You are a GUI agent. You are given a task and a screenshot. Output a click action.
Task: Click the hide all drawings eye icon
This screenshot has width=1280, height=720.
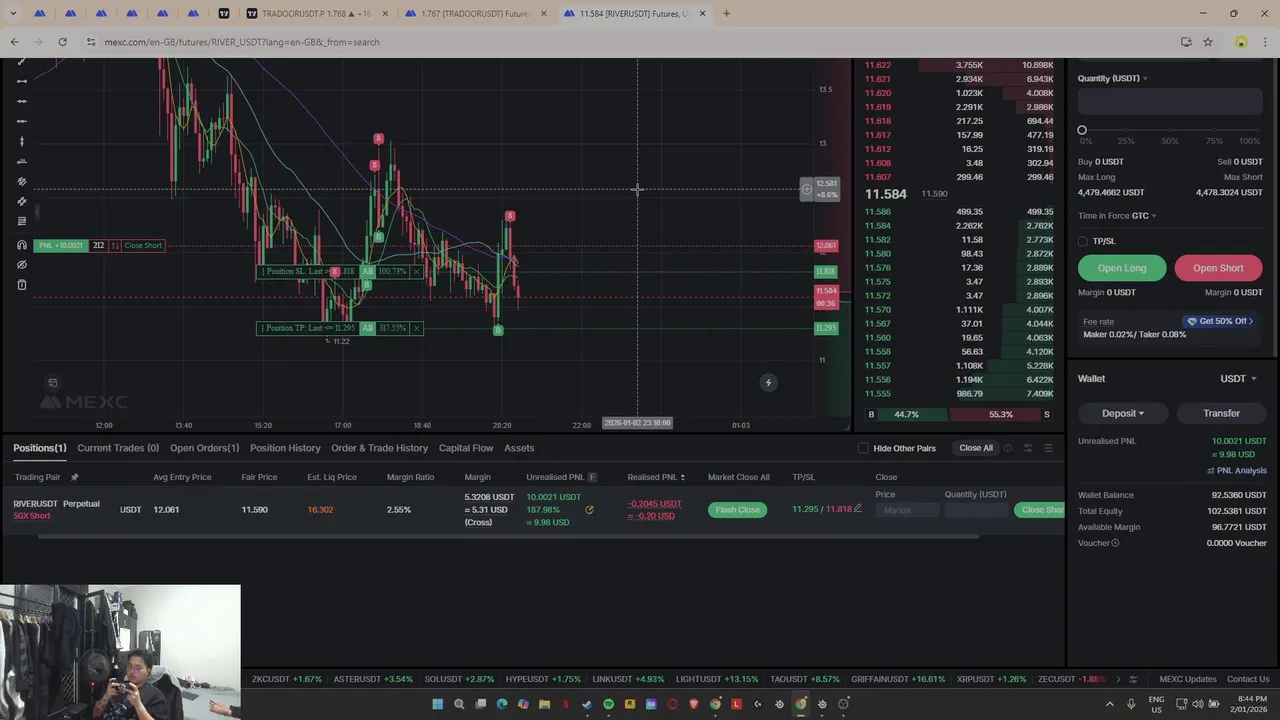point(22,265)
